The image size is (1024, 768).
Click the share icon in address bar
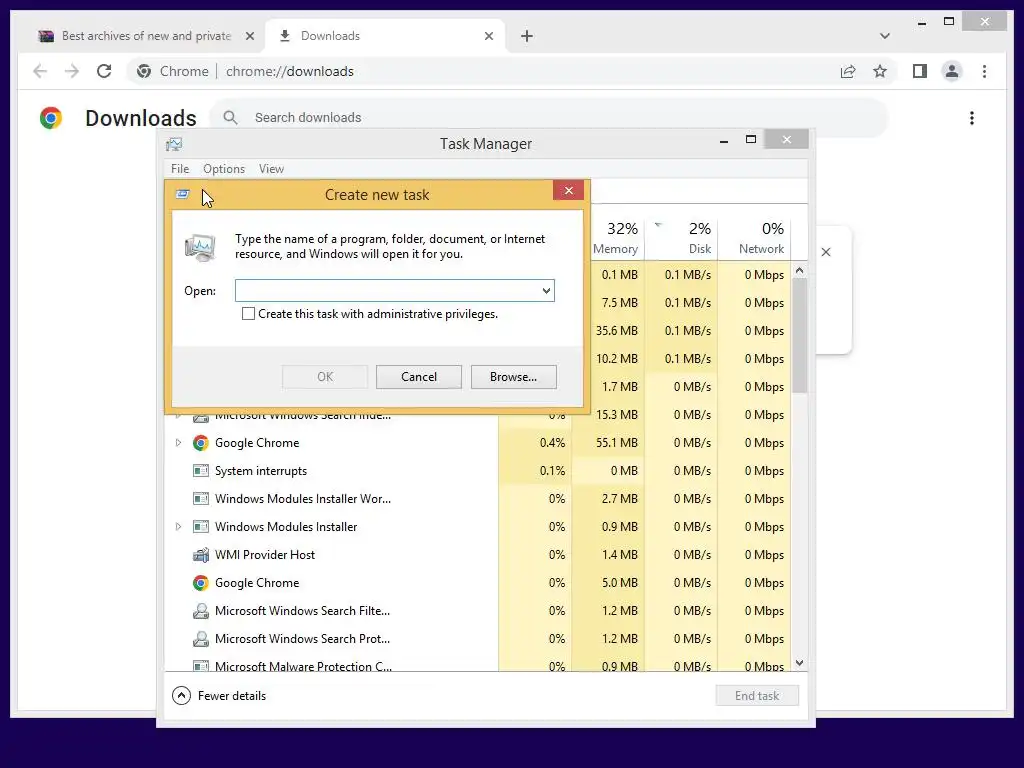pos(848,71)
